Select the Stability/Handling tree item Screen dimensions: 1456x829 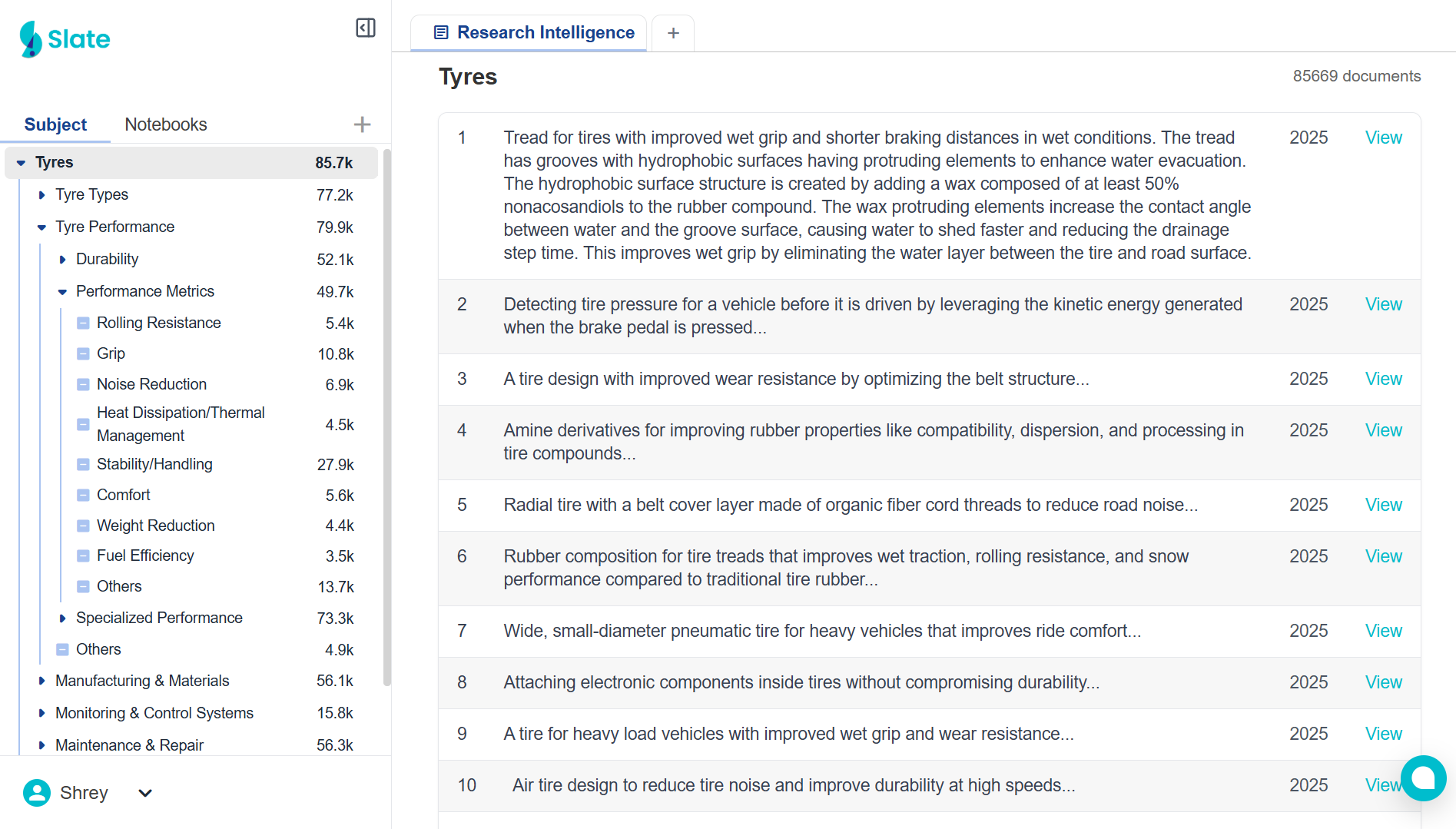(154, 464)
